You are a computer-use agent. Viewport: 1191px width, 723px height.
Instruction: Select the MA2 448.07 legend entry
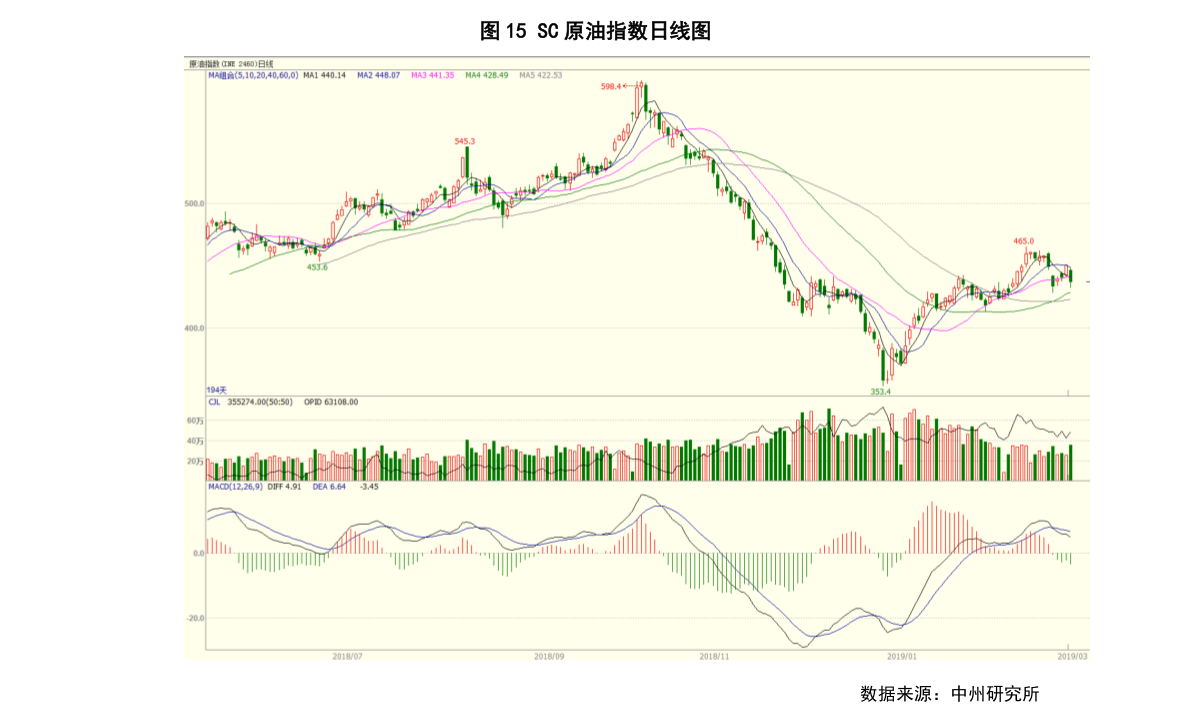pos(378,76)
